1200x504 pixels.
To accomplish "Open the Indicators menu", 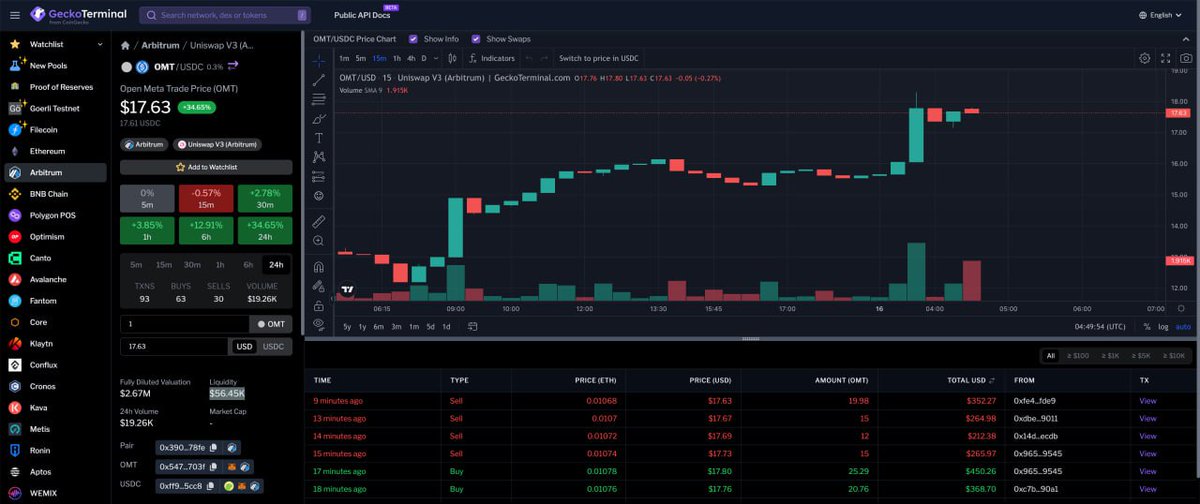I will click(x=491, y=58).
